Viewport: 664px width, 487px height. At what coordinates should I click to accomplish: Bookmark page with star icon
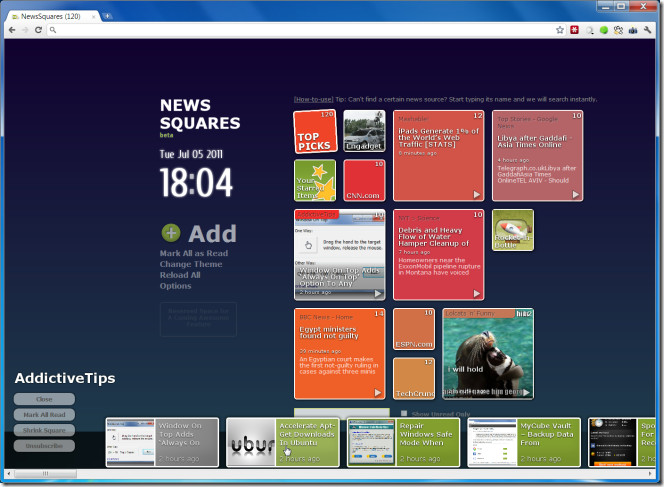560,30
